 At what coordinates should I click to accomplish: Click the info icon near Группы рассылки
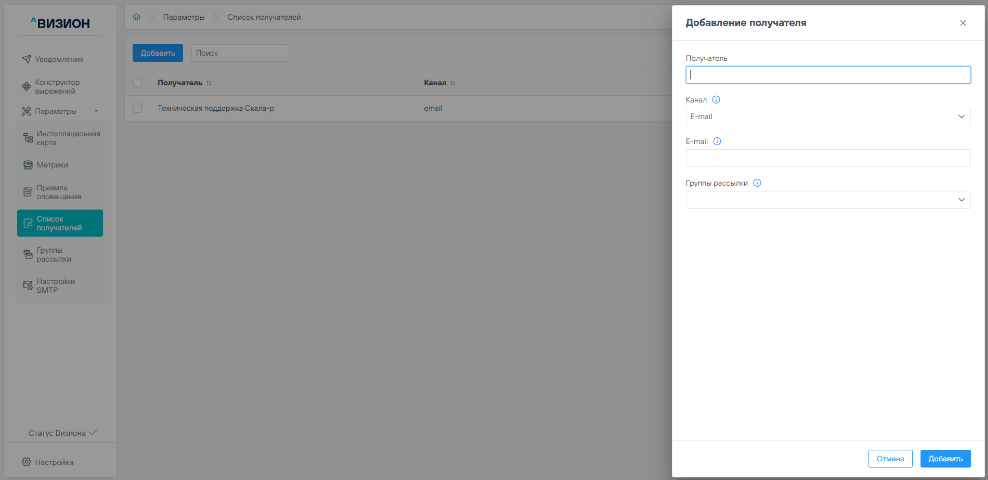click(x=757, y=184)
